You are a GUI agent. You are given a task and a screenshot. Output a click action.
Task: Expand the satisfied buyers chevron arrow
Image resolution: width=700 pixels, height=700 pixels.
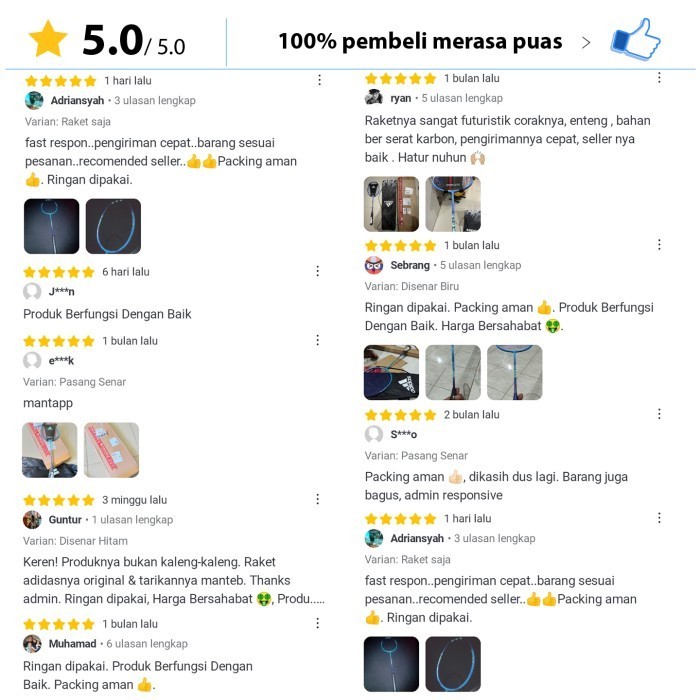[586, 42]
